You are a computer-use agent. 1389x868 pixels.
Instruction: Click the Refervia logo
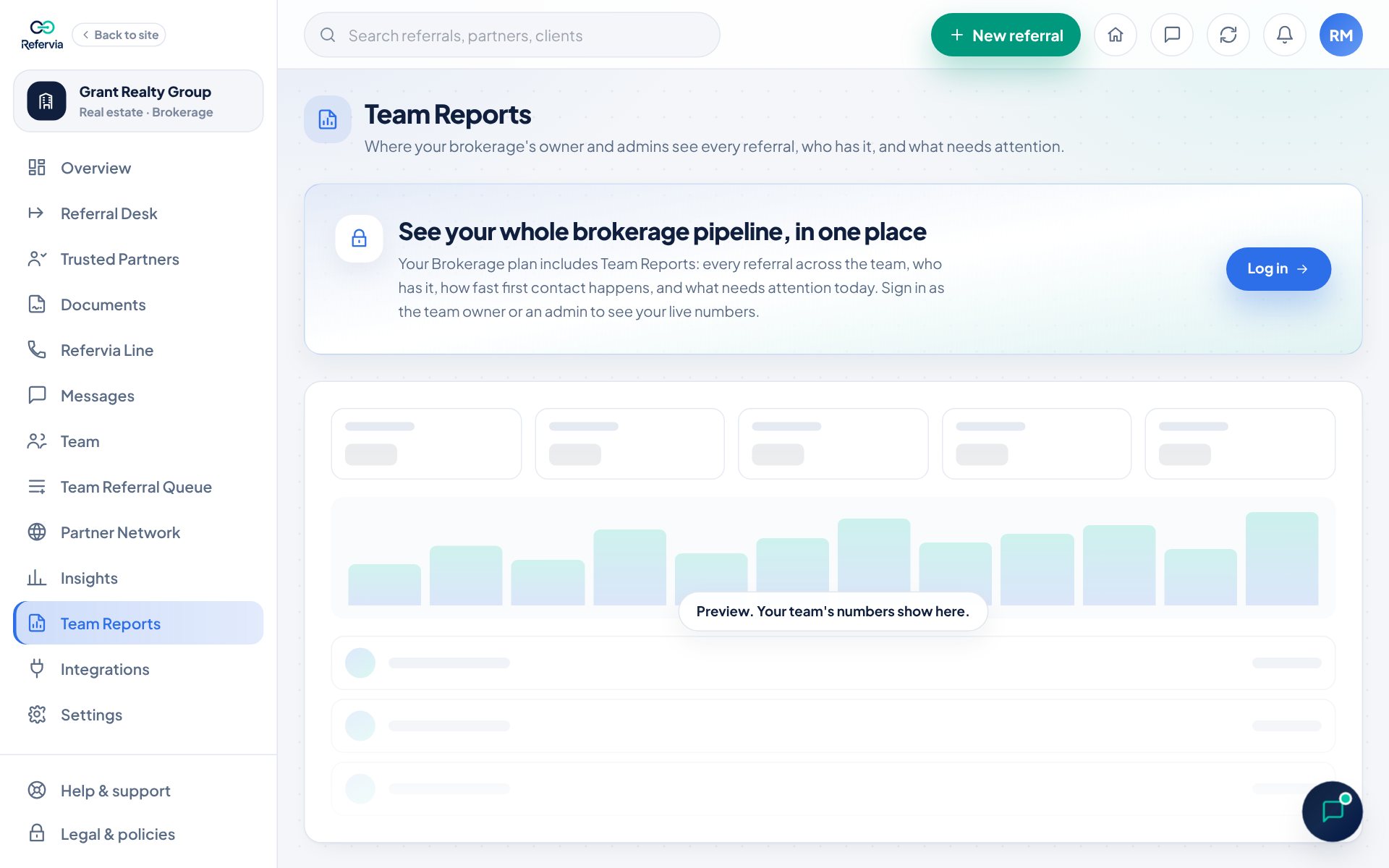coord(42,35)
